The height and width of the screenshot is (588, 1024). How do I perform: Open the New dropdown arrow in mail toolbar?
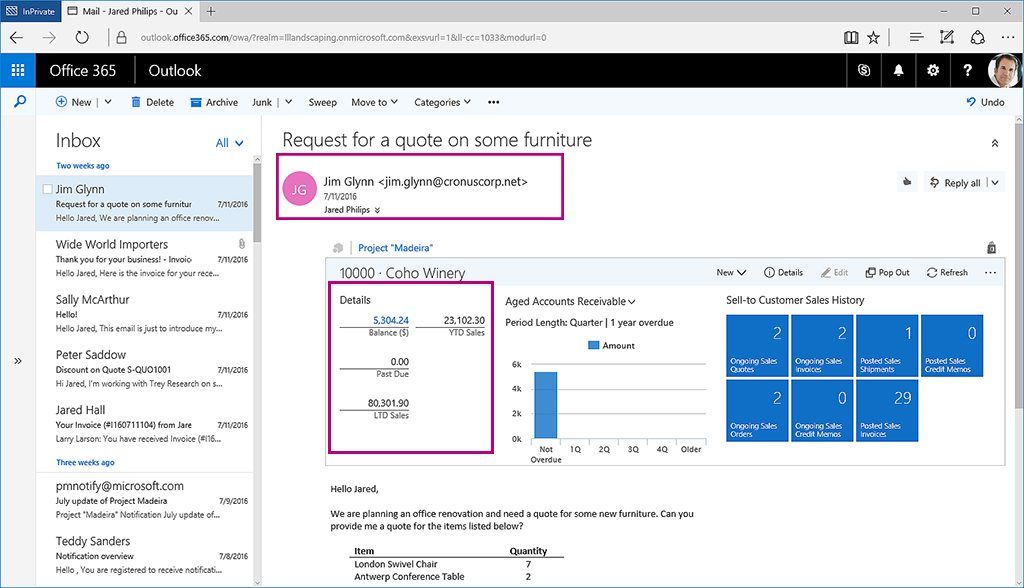pyautogui.click(x=108, y=102)
